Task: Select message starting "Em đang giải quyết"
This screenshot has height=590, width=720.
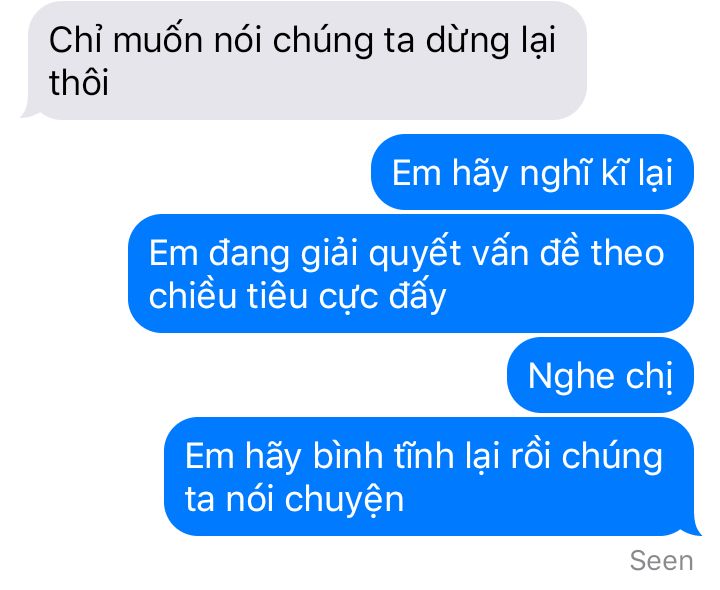Action: pos(411,273)
